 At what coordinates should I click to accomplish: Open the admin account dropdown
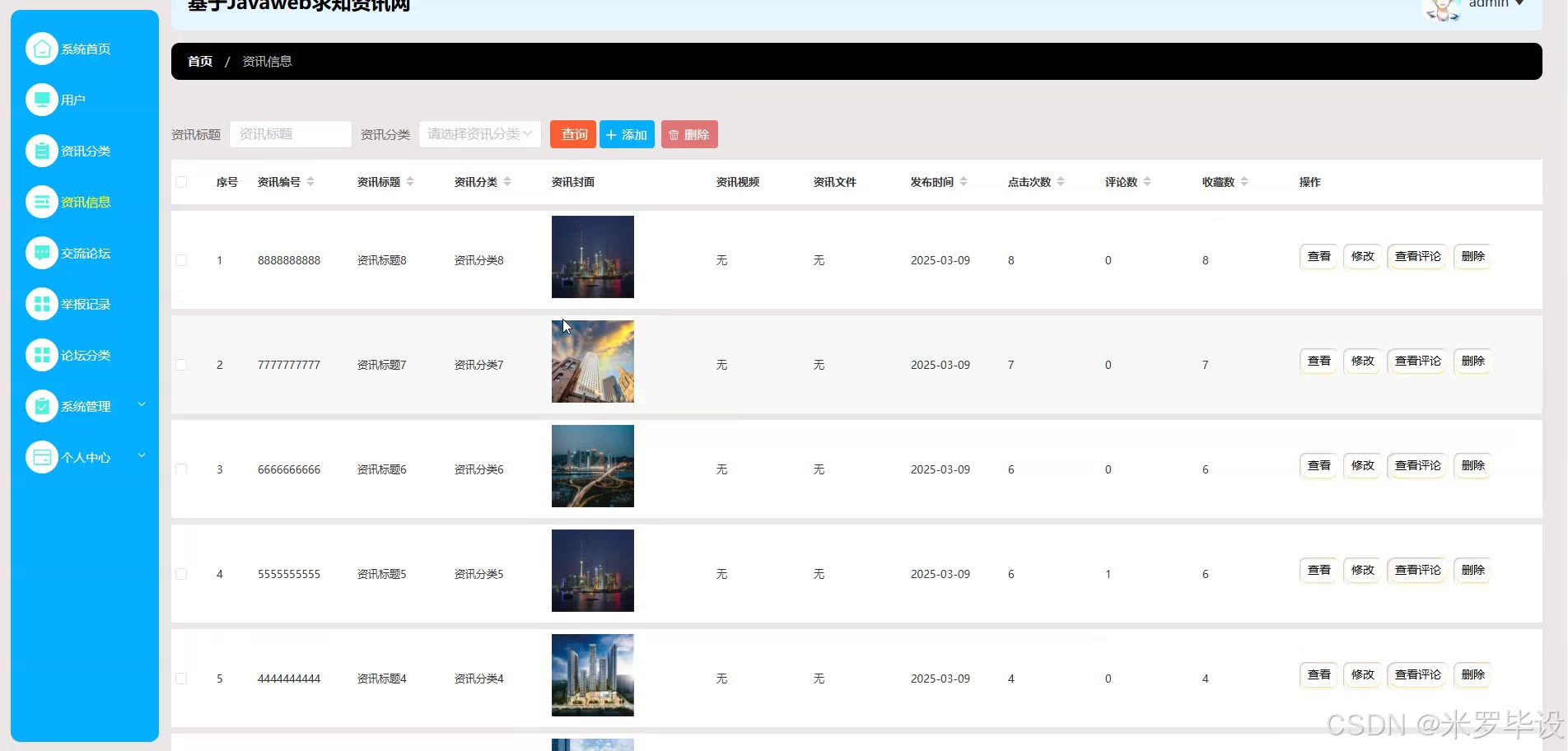pyautogui.click(x=1496, y=4)
